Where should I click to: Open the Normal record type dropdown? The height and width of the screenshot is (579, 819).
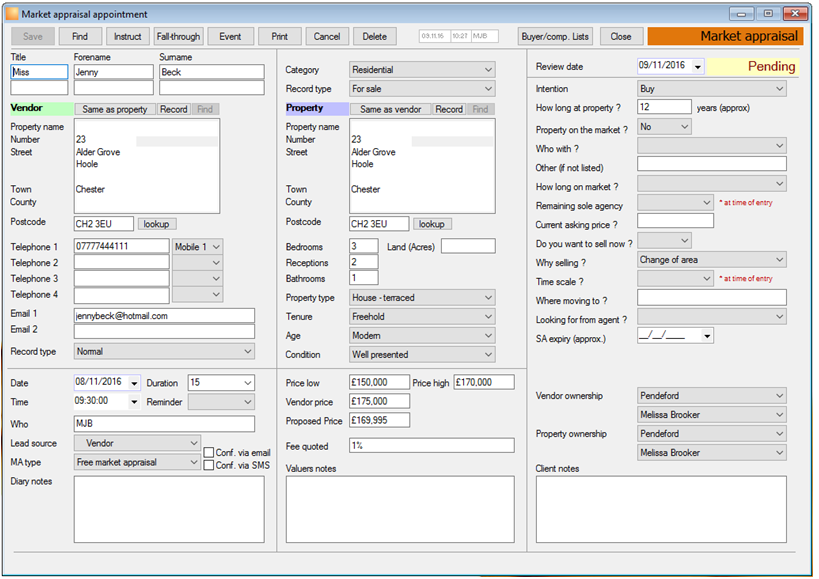pyautogui.click(x=164, y=351)
